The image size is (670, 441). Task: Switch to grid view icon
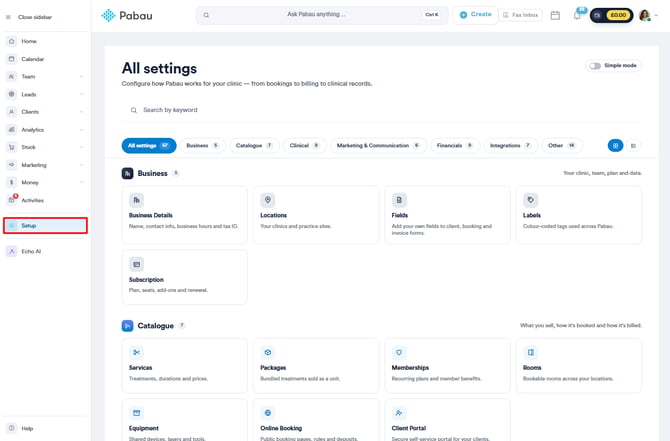point(615,146)
